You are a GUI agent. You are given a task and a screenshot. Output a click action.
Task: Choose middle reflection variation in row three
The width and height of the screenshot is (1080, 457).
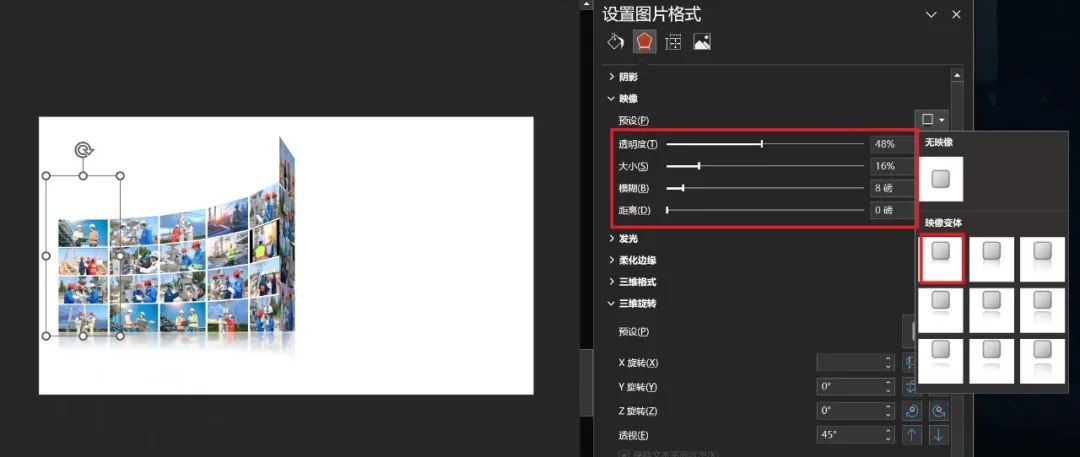click(991, 360)
